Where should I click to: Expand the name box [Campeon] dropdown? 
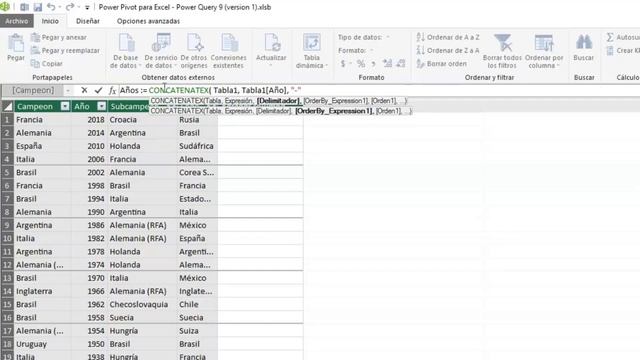[68, 91]
